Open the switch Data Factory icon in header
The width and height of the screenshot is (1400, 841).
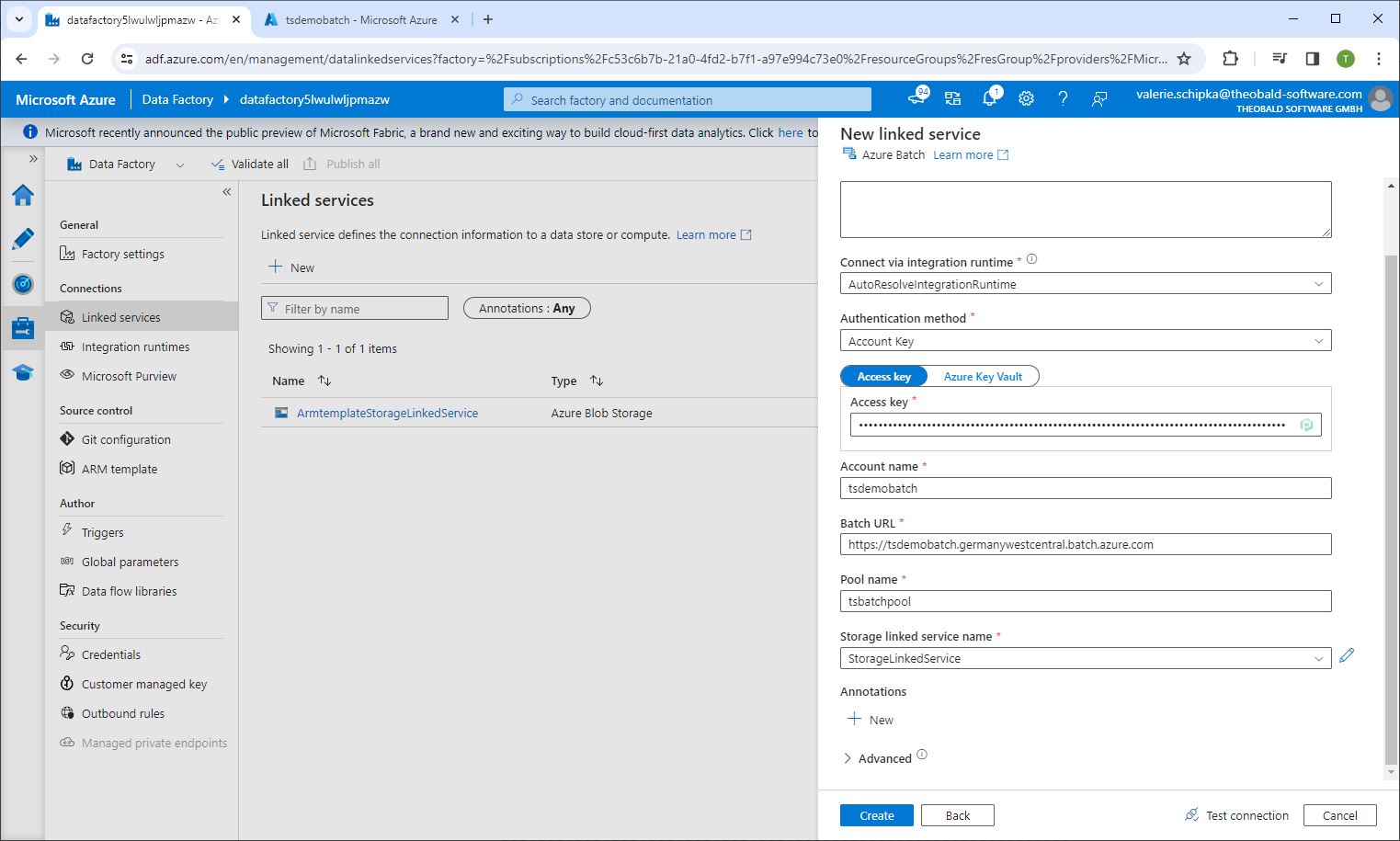pos(952,99)
